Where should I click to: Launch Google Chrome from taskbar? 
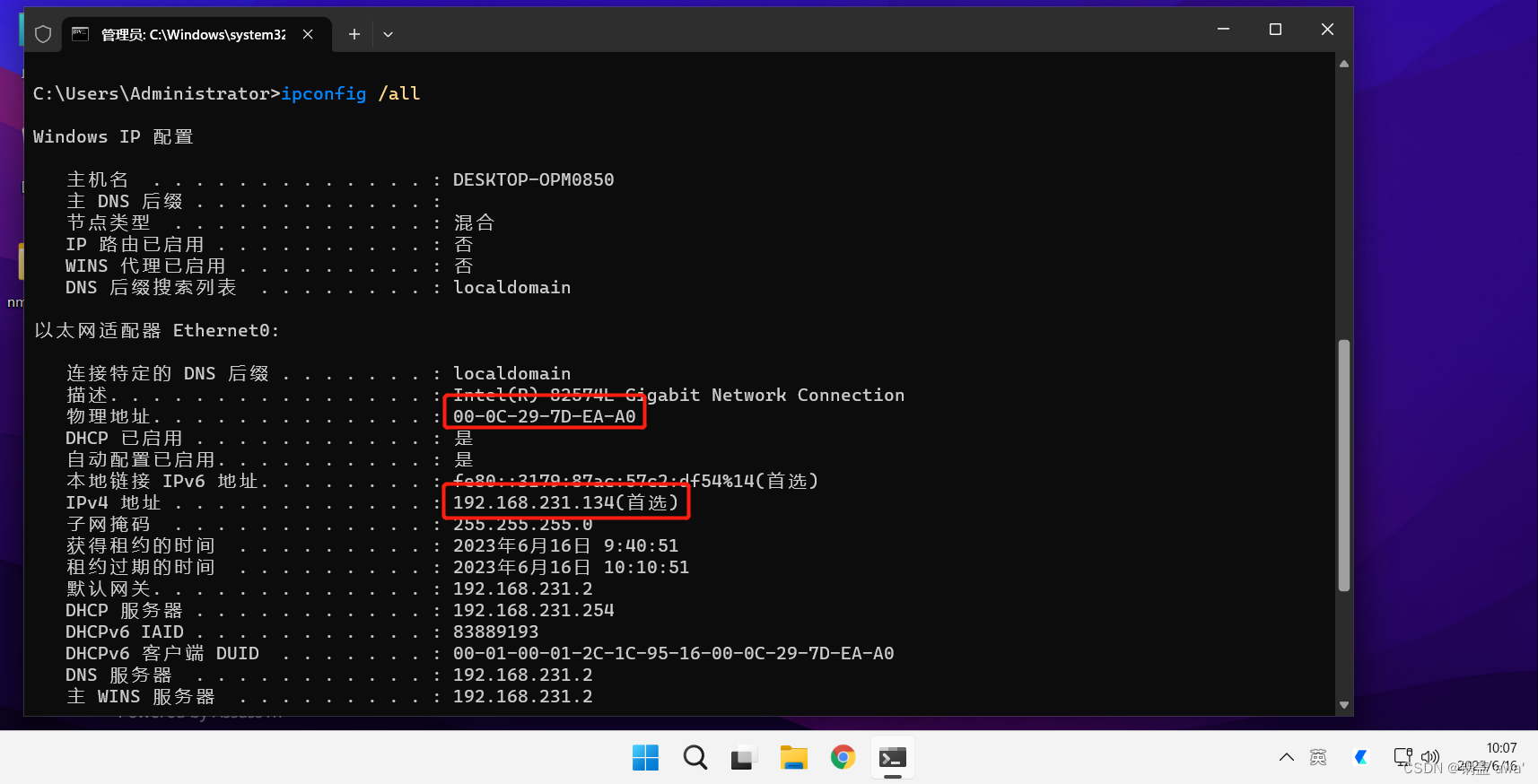tap(843, 758)
